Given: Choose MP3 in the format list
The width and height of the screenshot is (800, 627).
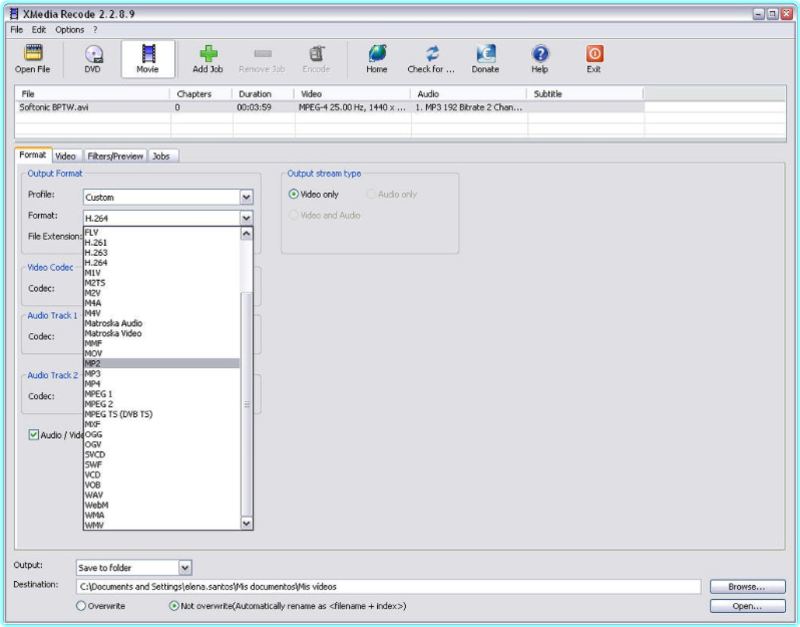Looking at the screenshot, I should coord(161,373).
